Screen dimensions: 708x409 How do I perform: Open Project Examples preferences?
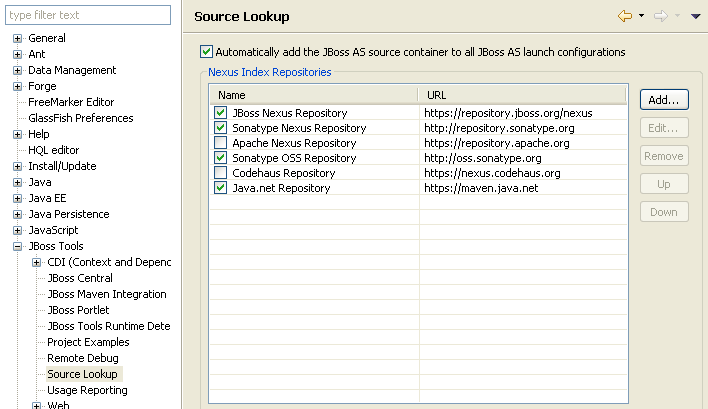[x=88, y=342]
